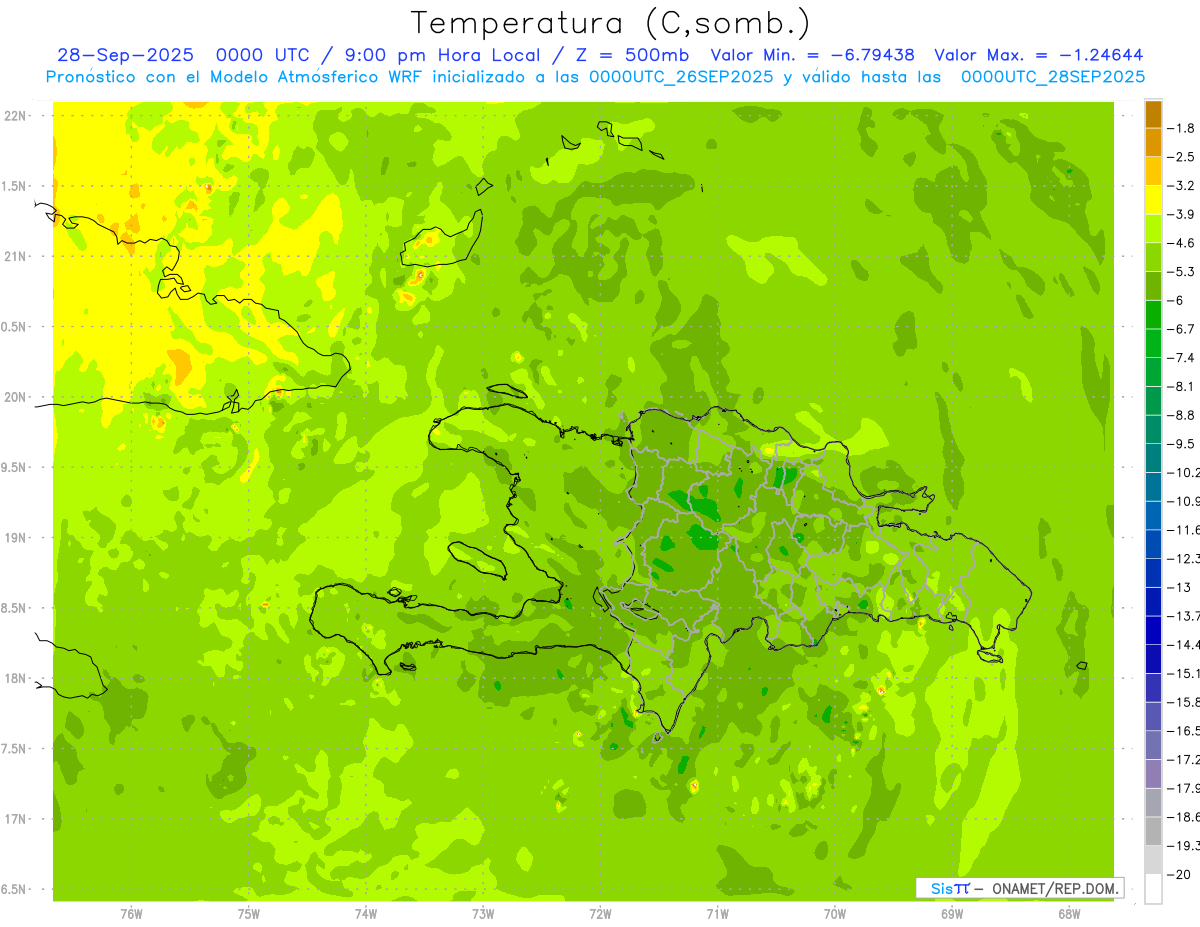Click the '70W' longitude axis label
Screen dimensions: 1200x927
(x=835, y=915)
